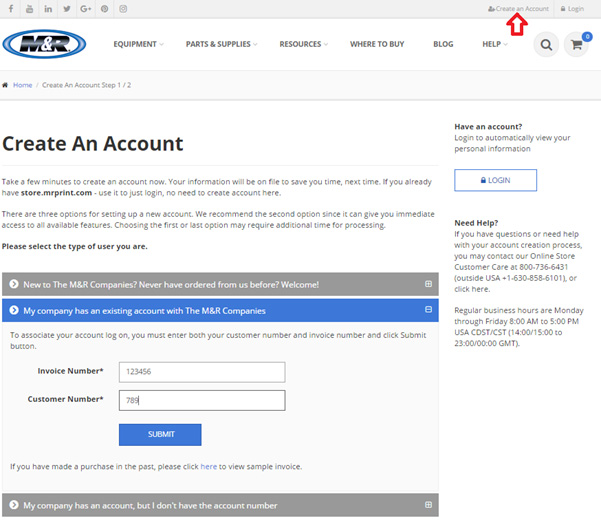Viewport: 601px width, 527px height.
Task: Click the 'Have an account?' heading
Action: point(488,126)
